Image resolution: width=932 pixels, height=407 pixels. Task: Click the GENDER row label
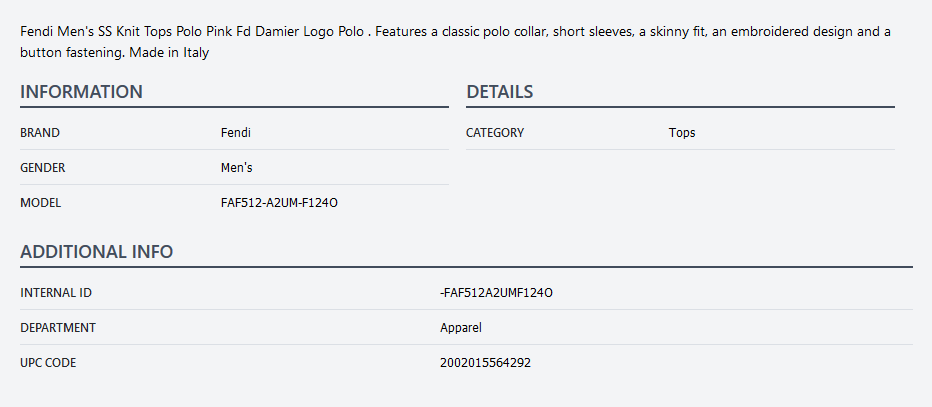43,167
